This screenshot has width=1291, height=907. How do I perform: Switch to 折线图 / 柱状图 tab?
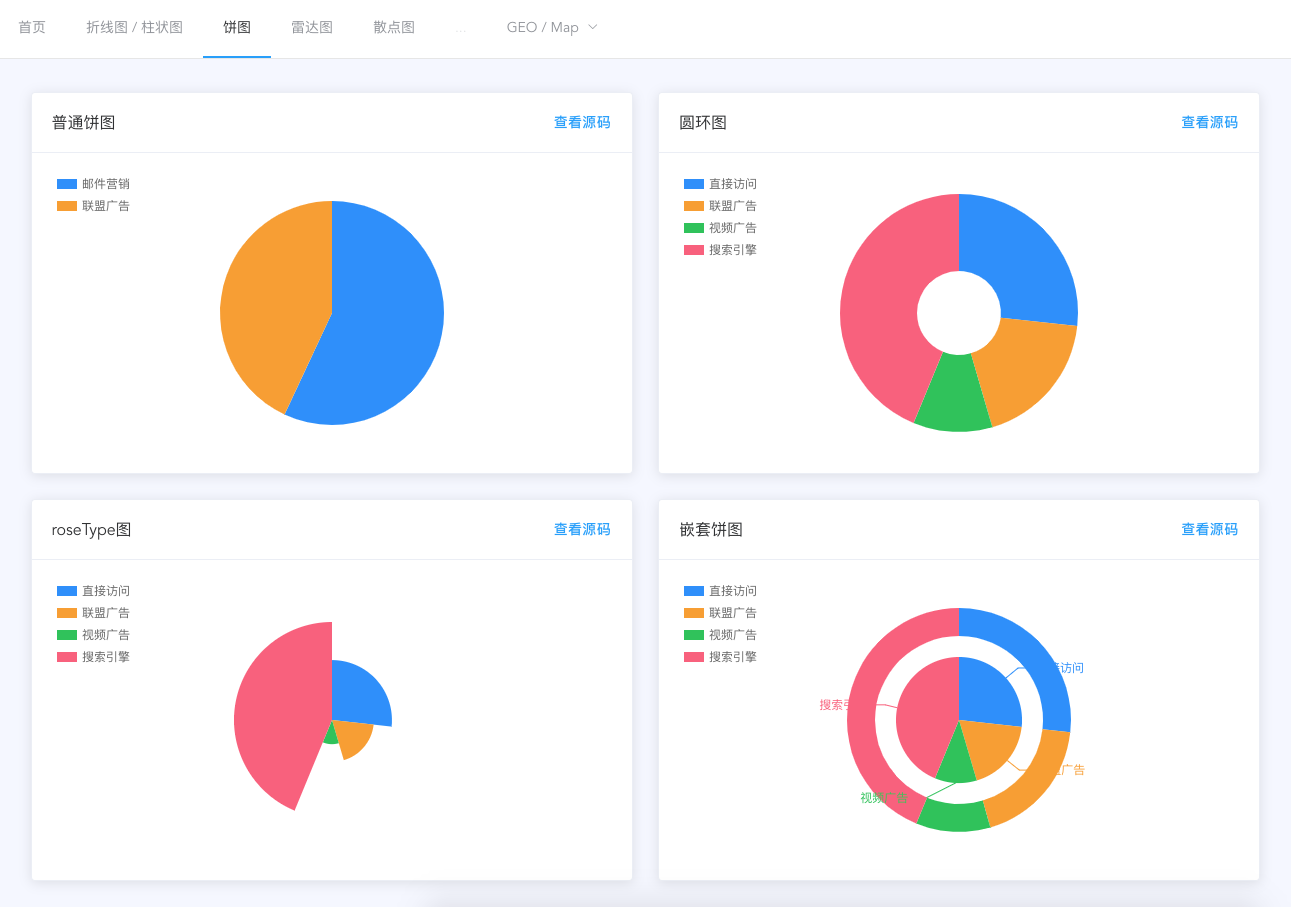134,27
